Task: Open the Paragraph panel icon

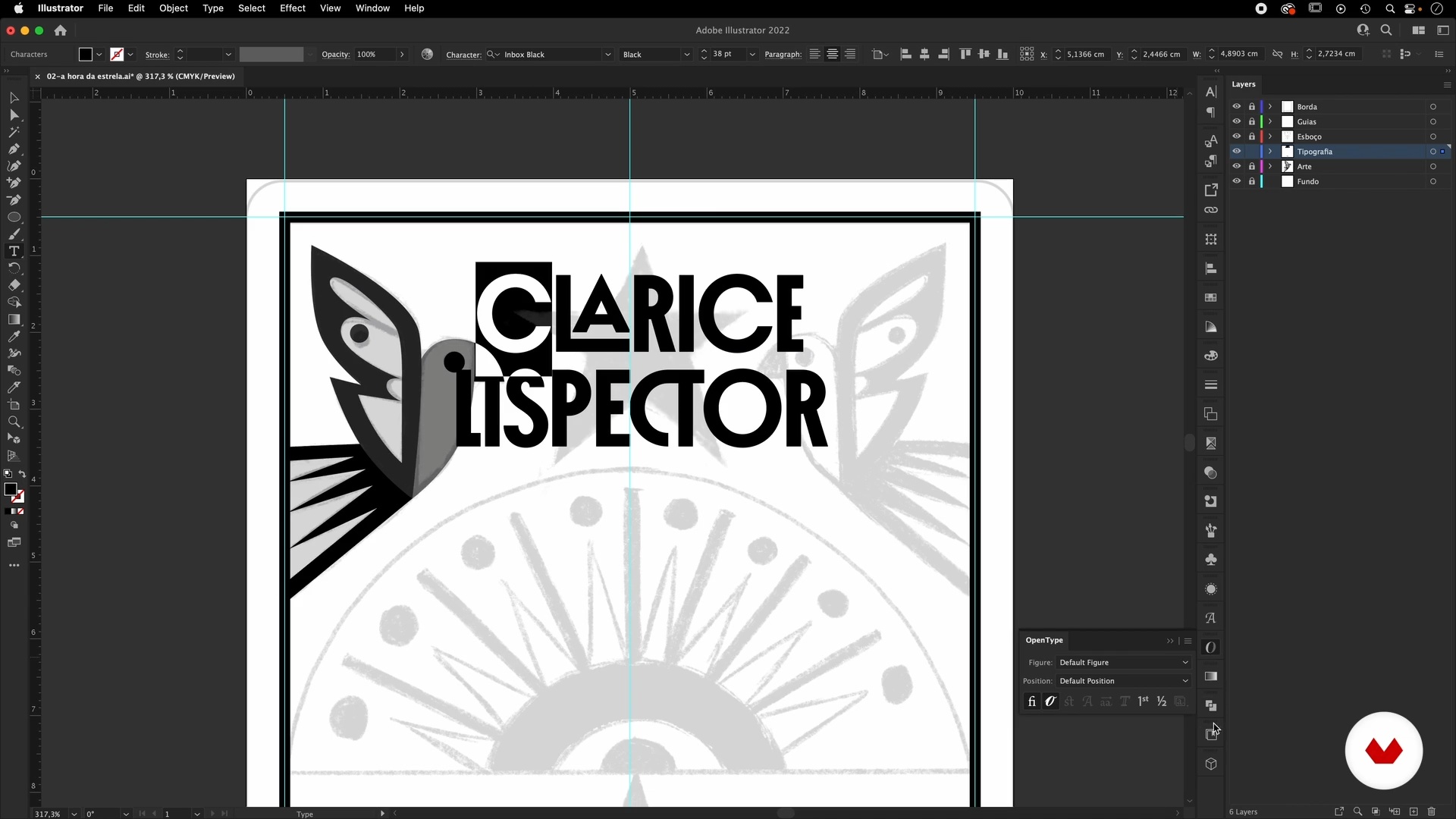Action: point(1211,113)
